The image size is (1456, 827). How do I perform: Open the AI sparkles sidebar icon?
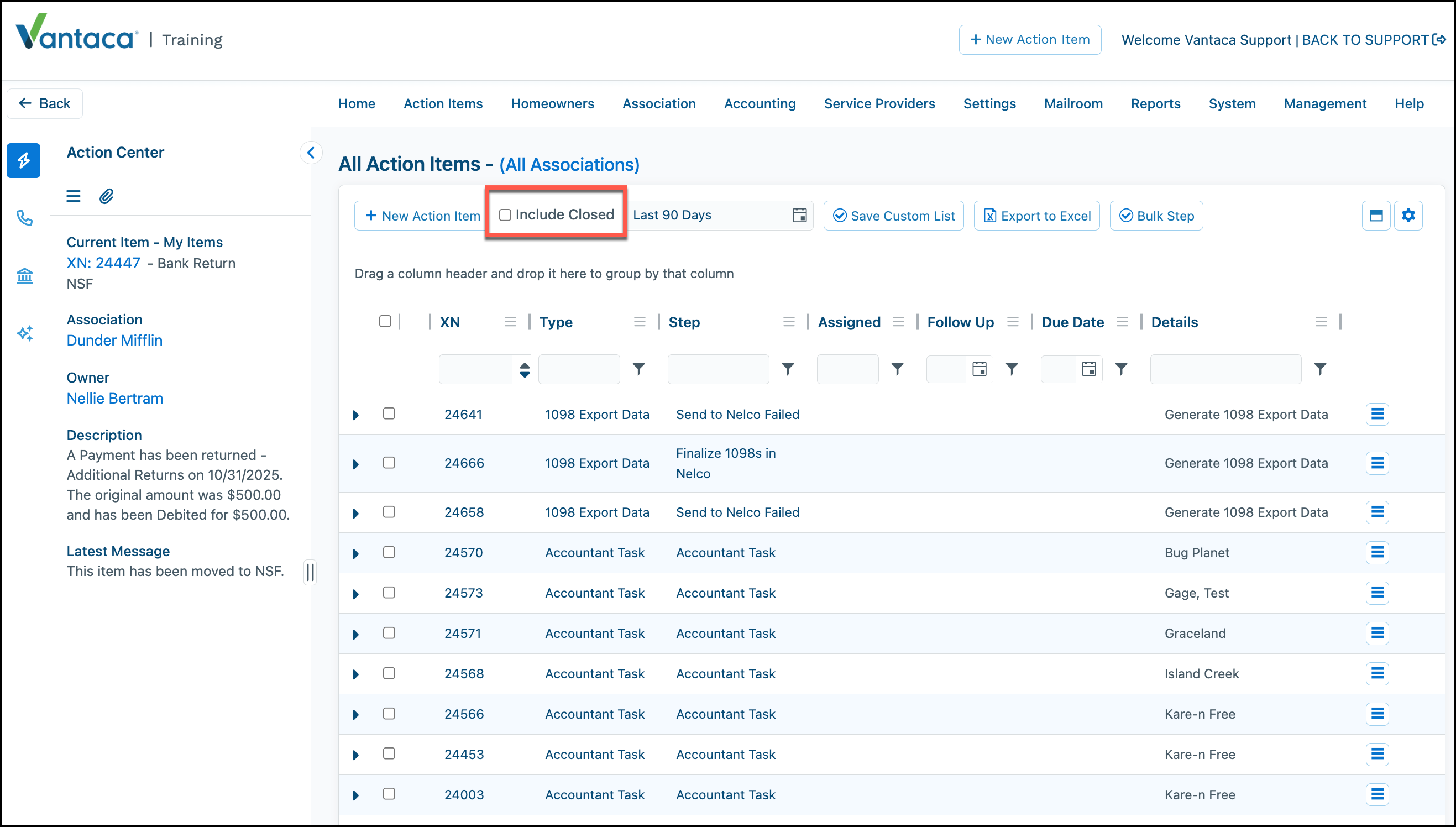pyautogui.click(x=24, y=333)
